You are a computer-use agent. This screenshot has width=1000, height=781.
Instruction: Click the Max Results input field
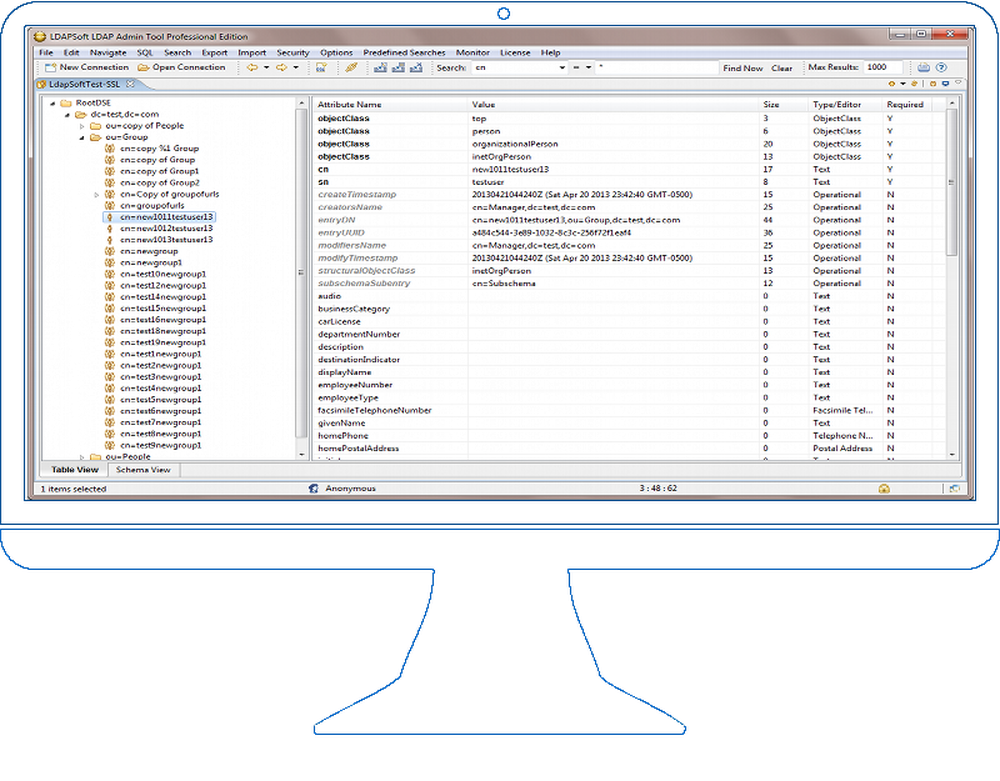click(883, 67)
